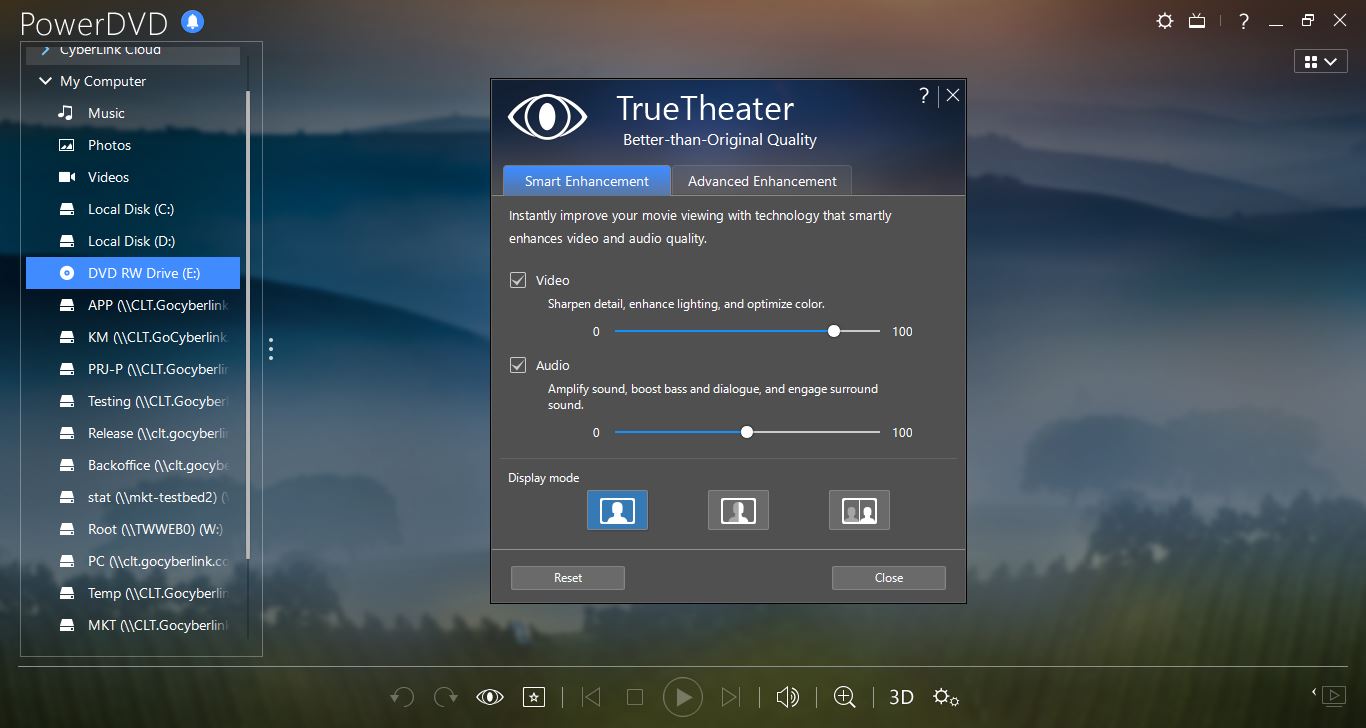This screenshot has width=1366, height=728.
Task: Switch to the Advanced Enhancement tab
Action: coord(762,181)
